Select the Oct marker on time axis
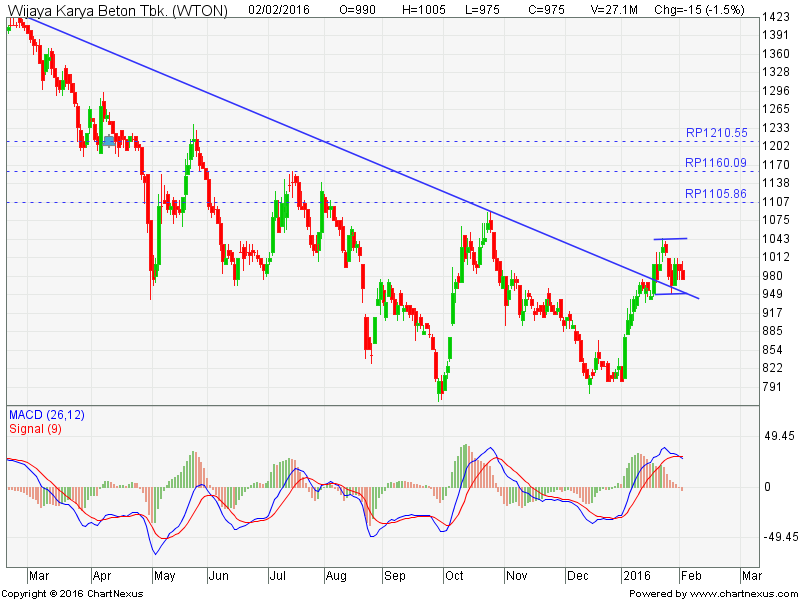The height and width of the screenshot is (600, 800). click(455, 576)
